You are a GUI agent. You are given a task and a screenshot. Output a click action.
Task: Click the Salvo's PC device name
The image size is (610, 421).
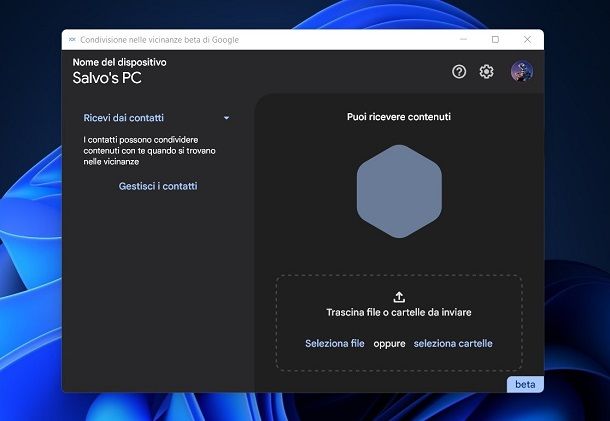click(x=107, y=78)
